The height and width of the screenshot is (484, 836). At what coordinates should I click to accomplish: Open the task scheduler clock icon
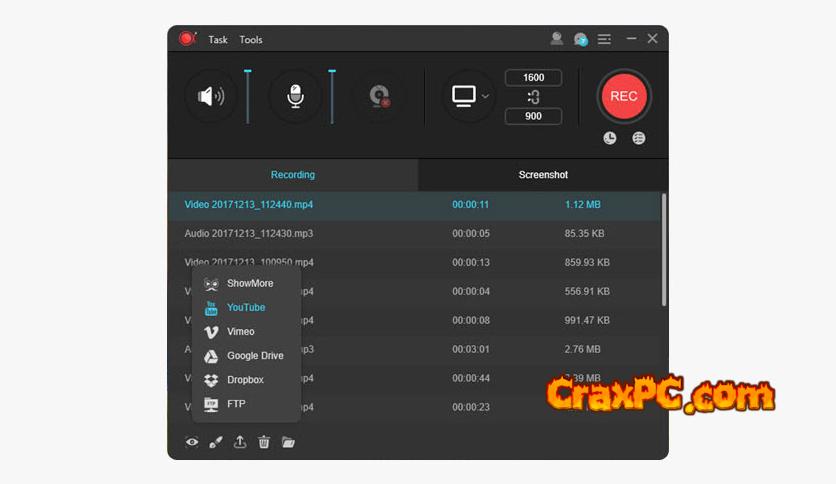[x=609, y=139]
